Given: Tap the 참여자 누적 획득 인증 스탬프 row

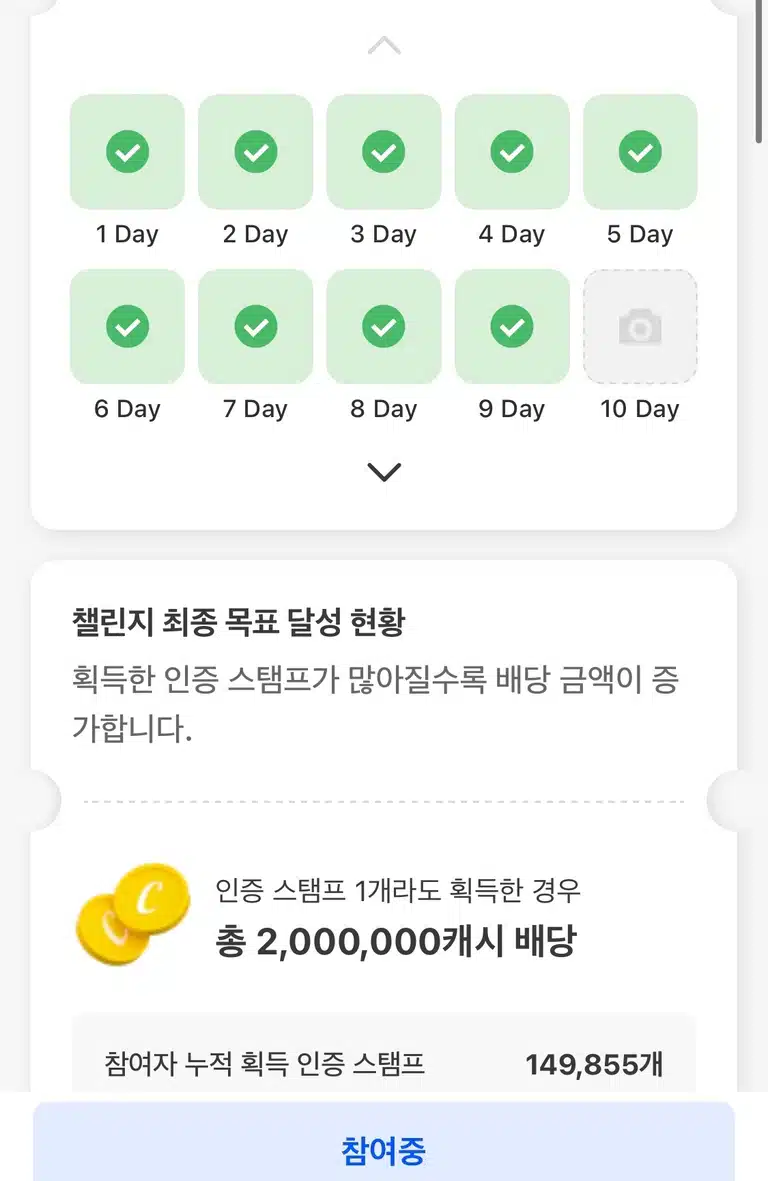Looking at the screenshot, I should [x=384, y=1064].
